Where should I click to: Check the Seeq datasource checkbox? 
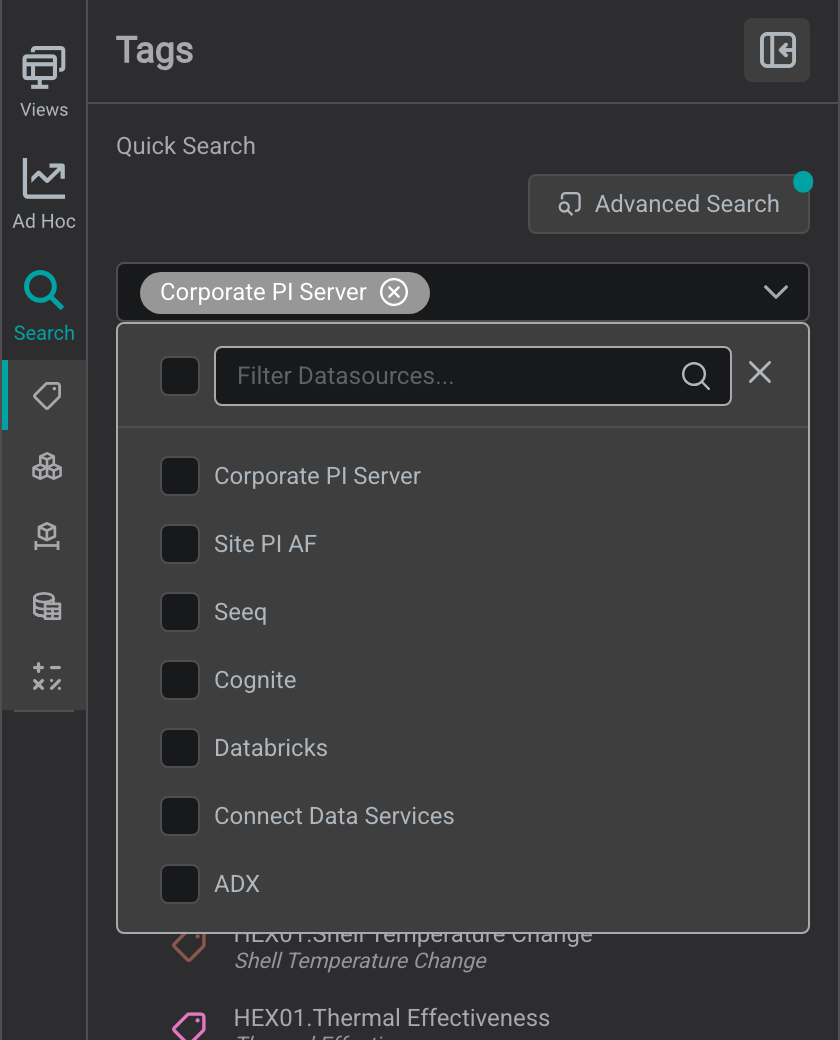pyautogui.click(x=180, y=612)
